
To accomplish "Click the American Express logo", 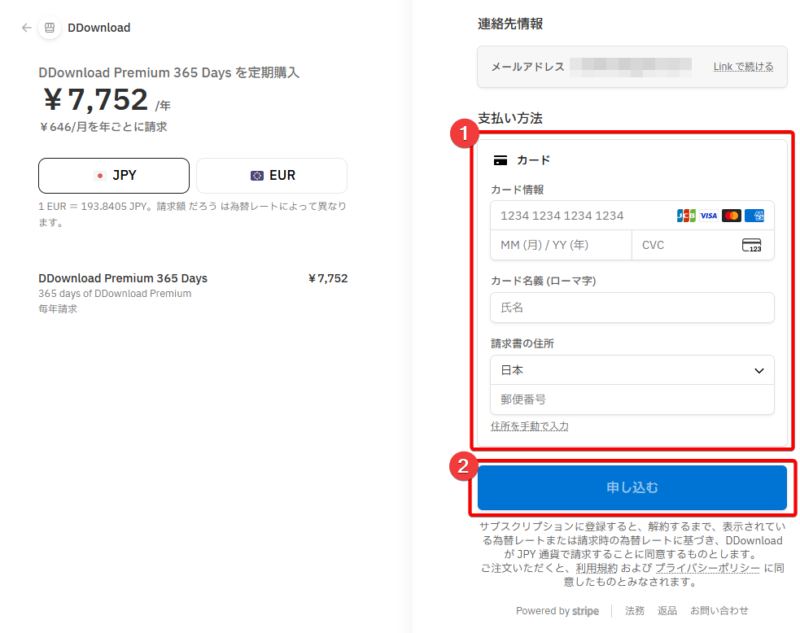I will point(754,216).
